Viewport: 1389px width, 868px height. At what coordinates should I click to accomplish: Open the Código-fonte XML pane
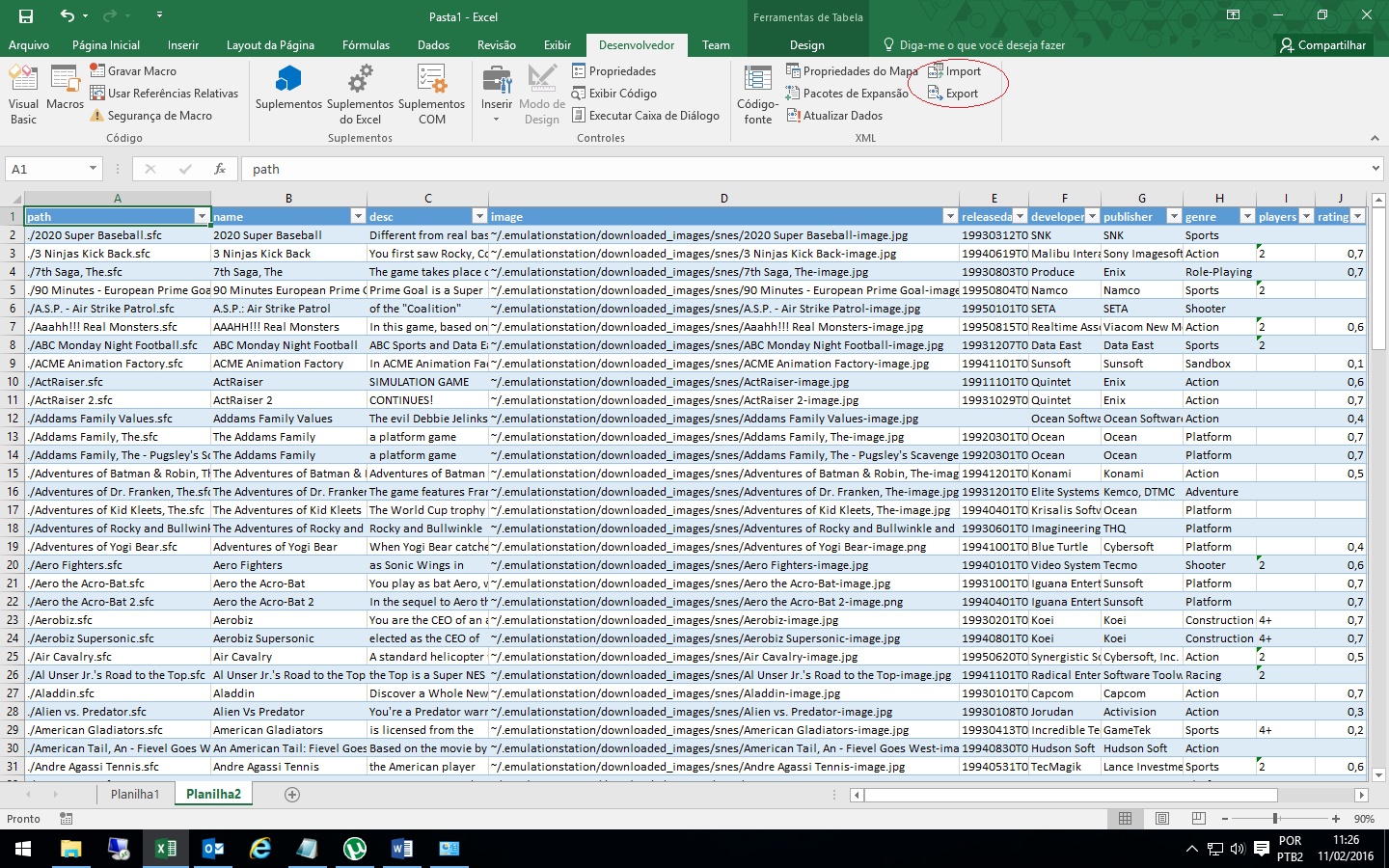pyautogui.click(x=757, y=92)
